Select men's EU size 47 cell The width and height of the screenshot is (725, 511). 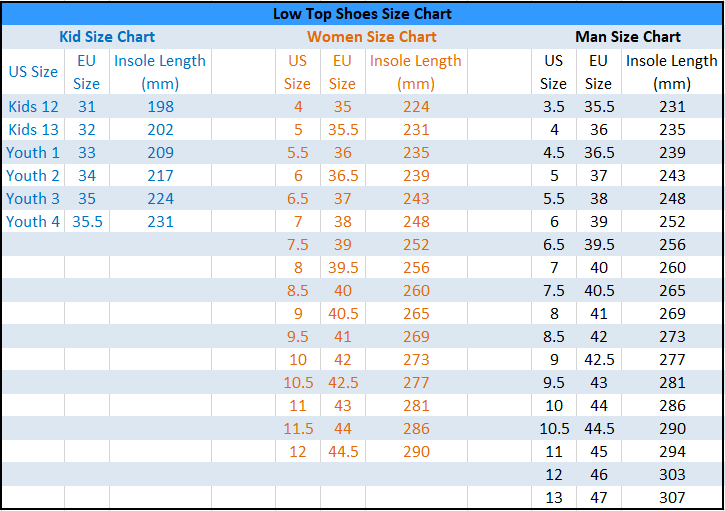[x=598, y=498]
